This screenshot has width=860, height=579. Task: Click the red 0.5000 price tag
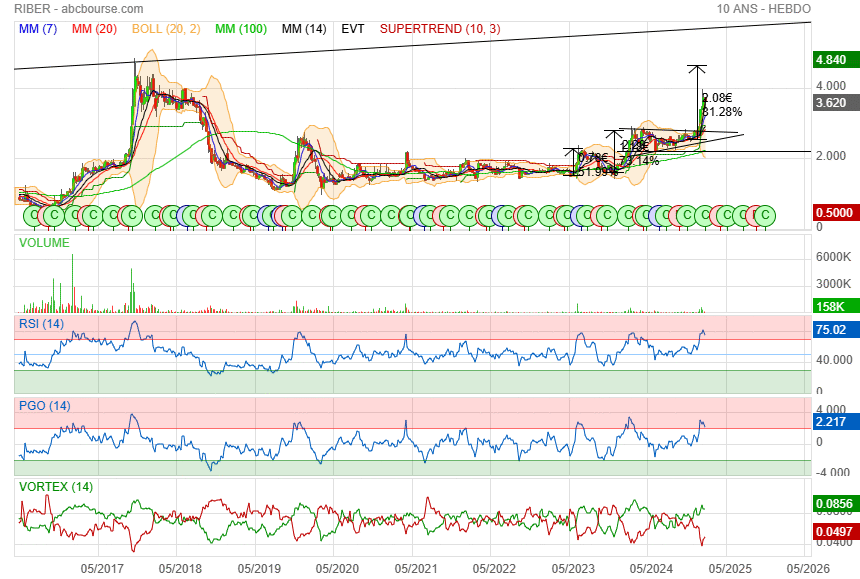(832, 213)
